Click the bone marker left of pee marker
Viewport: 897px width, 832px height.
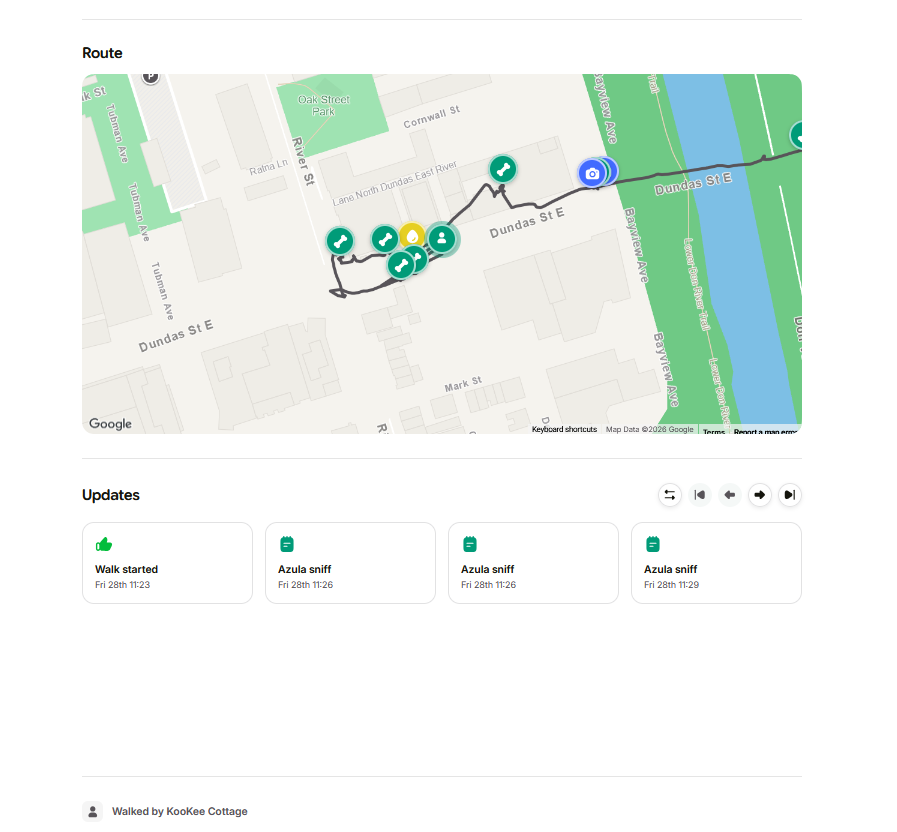pyautogui.click(x=385, y=239)
